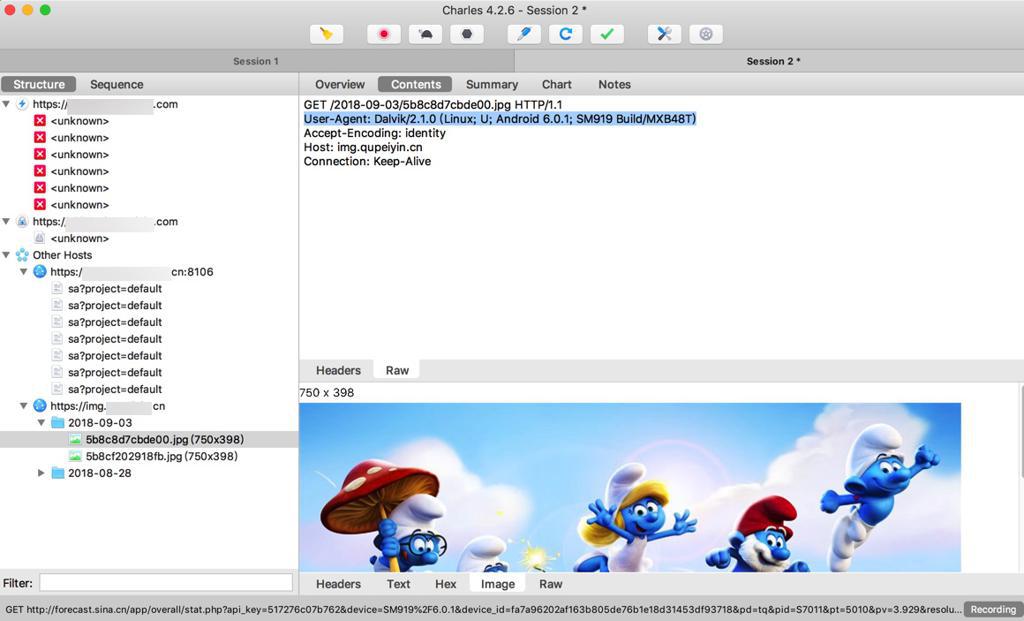
Task: Select the 2018-08-28 folder label
Action: point(99,473)
